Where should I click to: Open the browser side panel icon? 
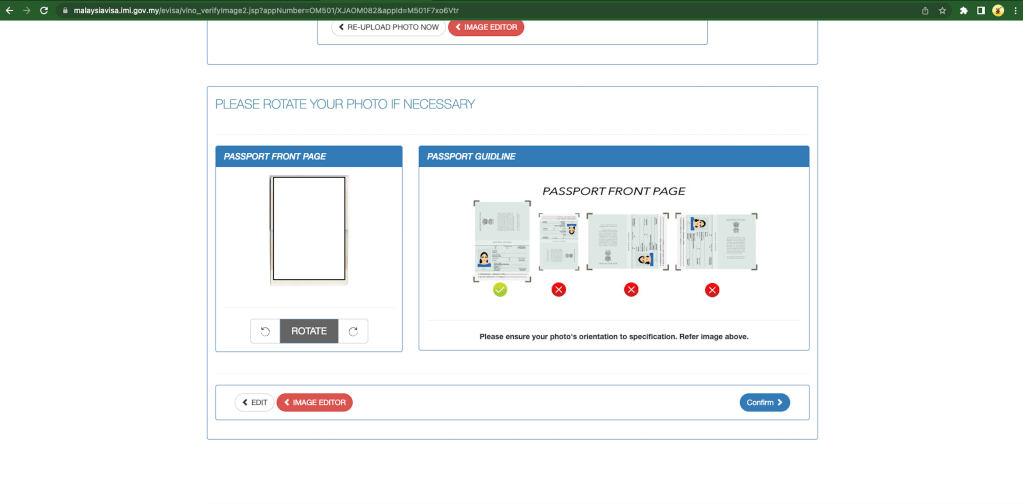(x=981, y=10)
